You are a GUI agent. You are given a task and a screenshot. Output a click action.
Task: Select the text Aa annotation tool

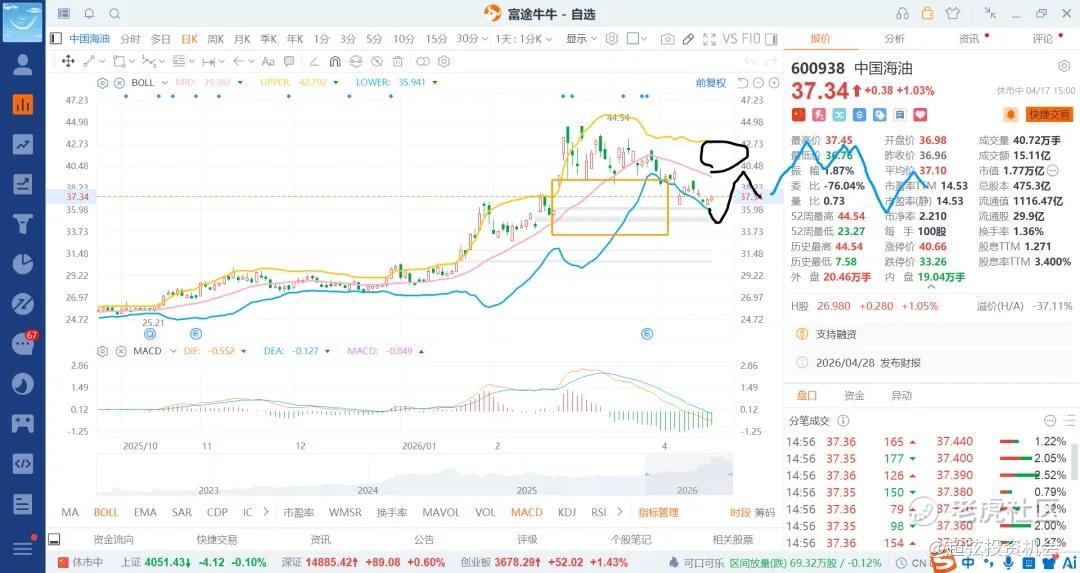pyautogui.click(x=269, y=61)
